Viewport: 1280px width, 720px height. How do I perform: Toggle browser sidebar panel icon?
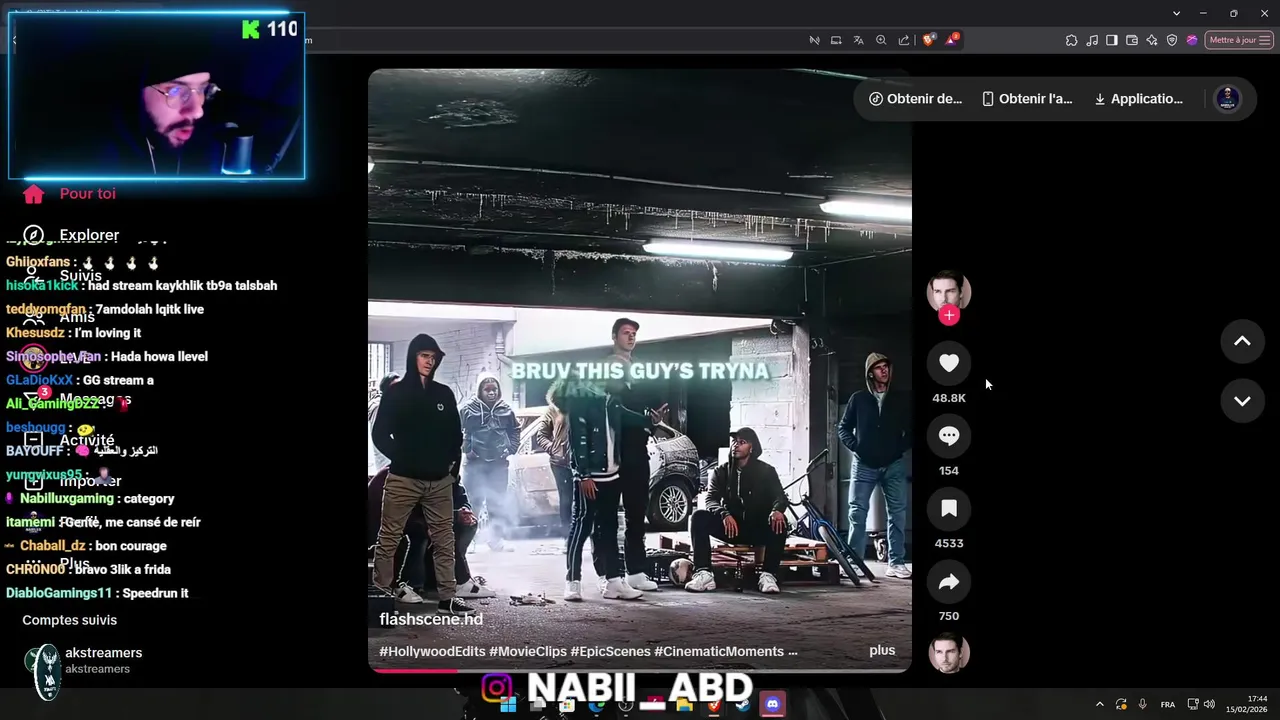click(x=1112, y=40)
